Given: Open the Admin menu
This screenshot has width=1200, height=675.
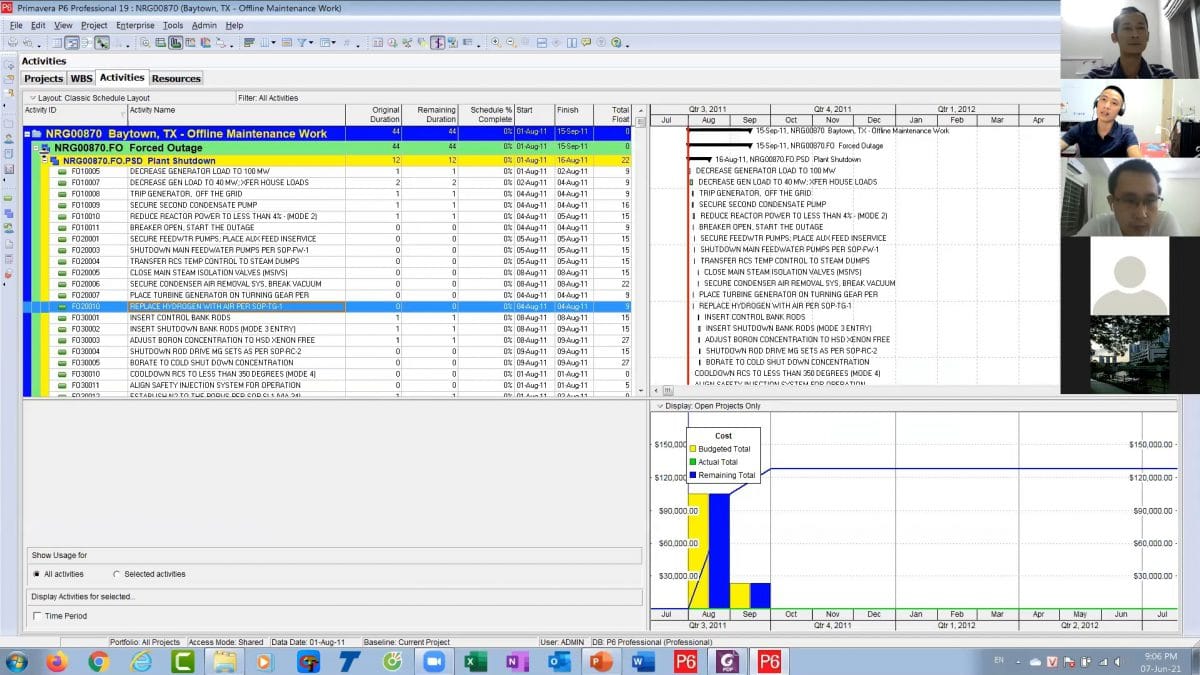Looking at the screenshot, I should (x=204, y=25).
